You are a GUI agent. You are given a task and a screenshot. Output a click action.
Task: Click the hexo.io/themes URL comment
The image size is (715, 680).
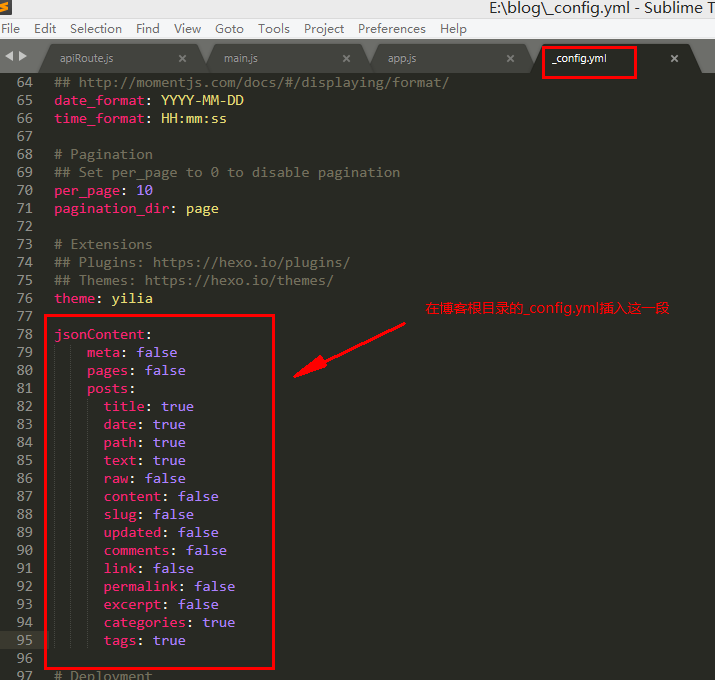pos(194,280)
